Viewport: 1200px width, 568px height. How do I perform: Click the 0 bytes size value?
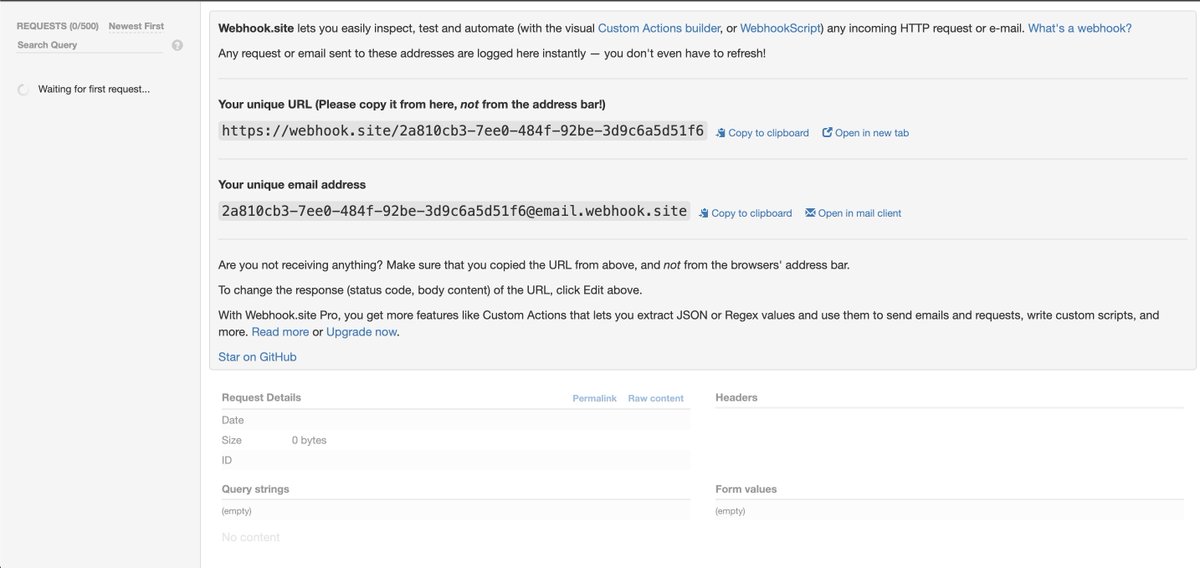click(x=309, y=440)
